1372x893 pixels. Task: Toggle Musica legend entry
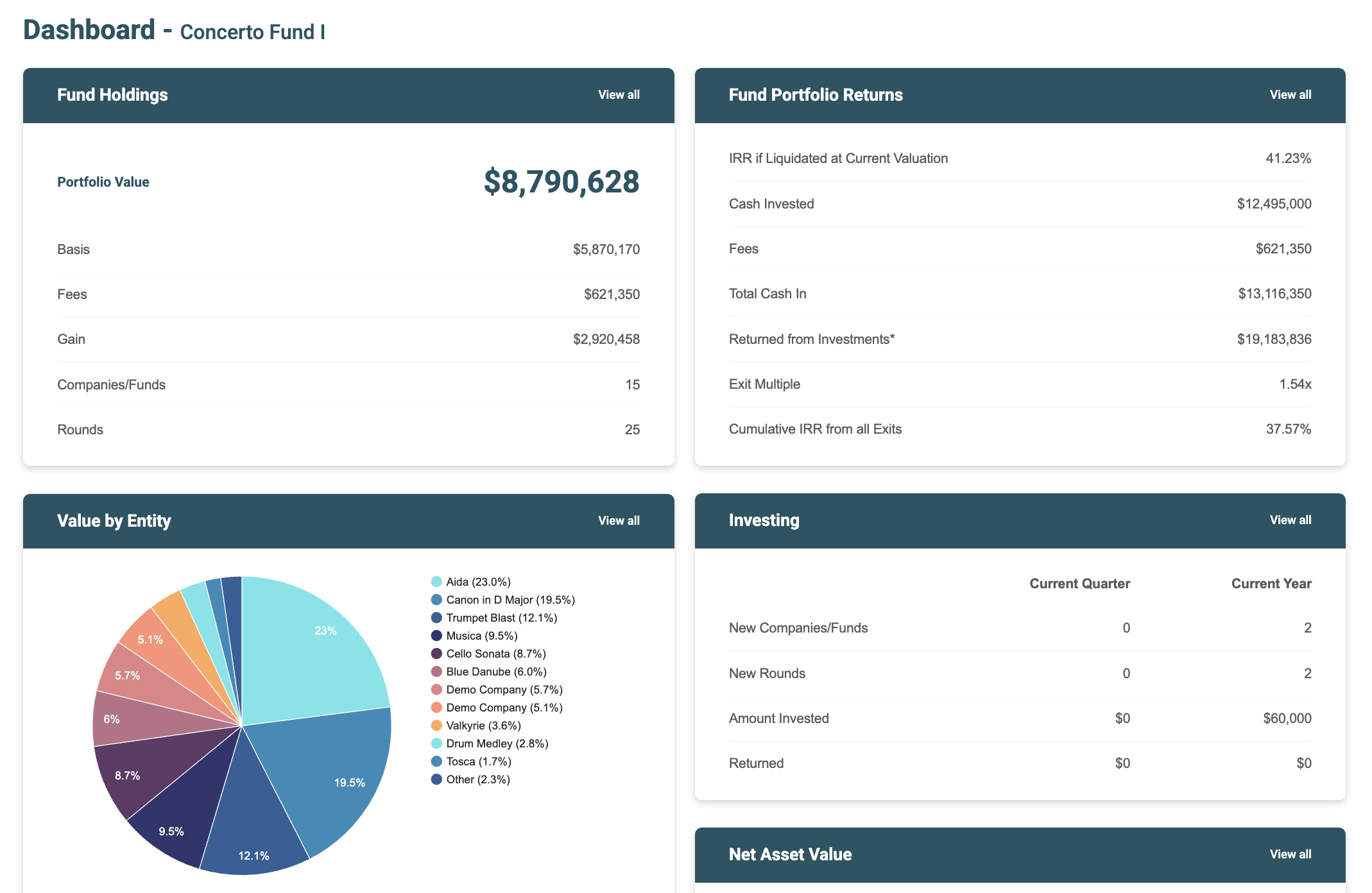(x=481, y=636)
